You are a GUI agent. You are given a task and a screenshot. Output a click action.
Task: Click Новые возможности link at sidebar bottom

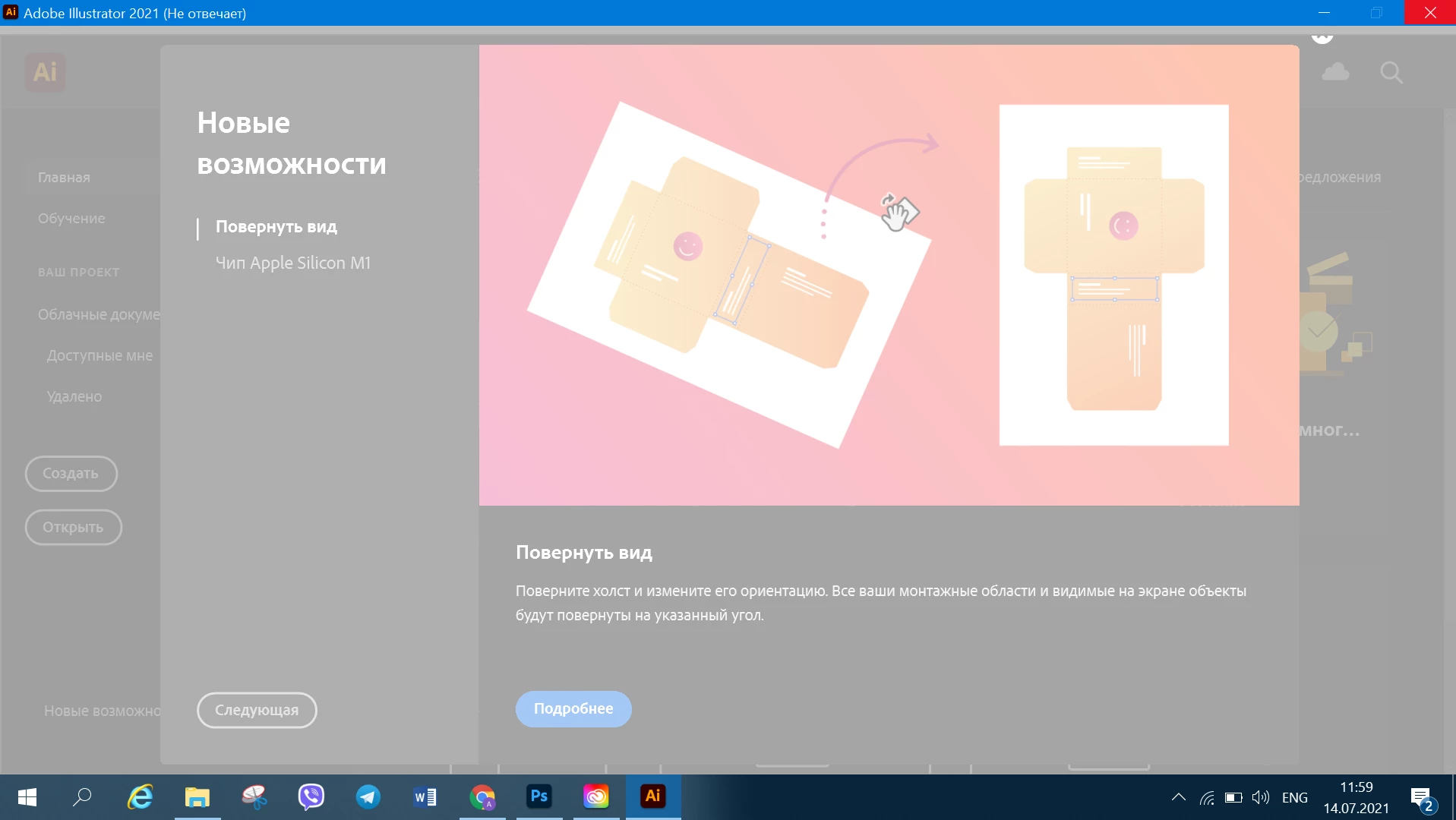point(102,711)
